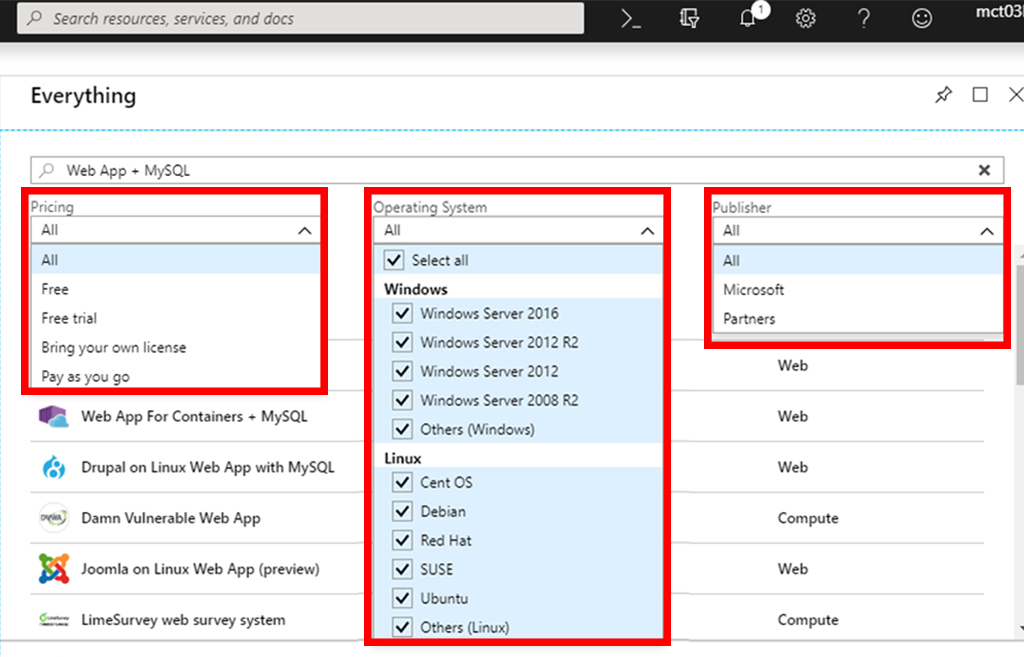
Task: Filter by Microsoft publisher
Action: pos(858,289)
